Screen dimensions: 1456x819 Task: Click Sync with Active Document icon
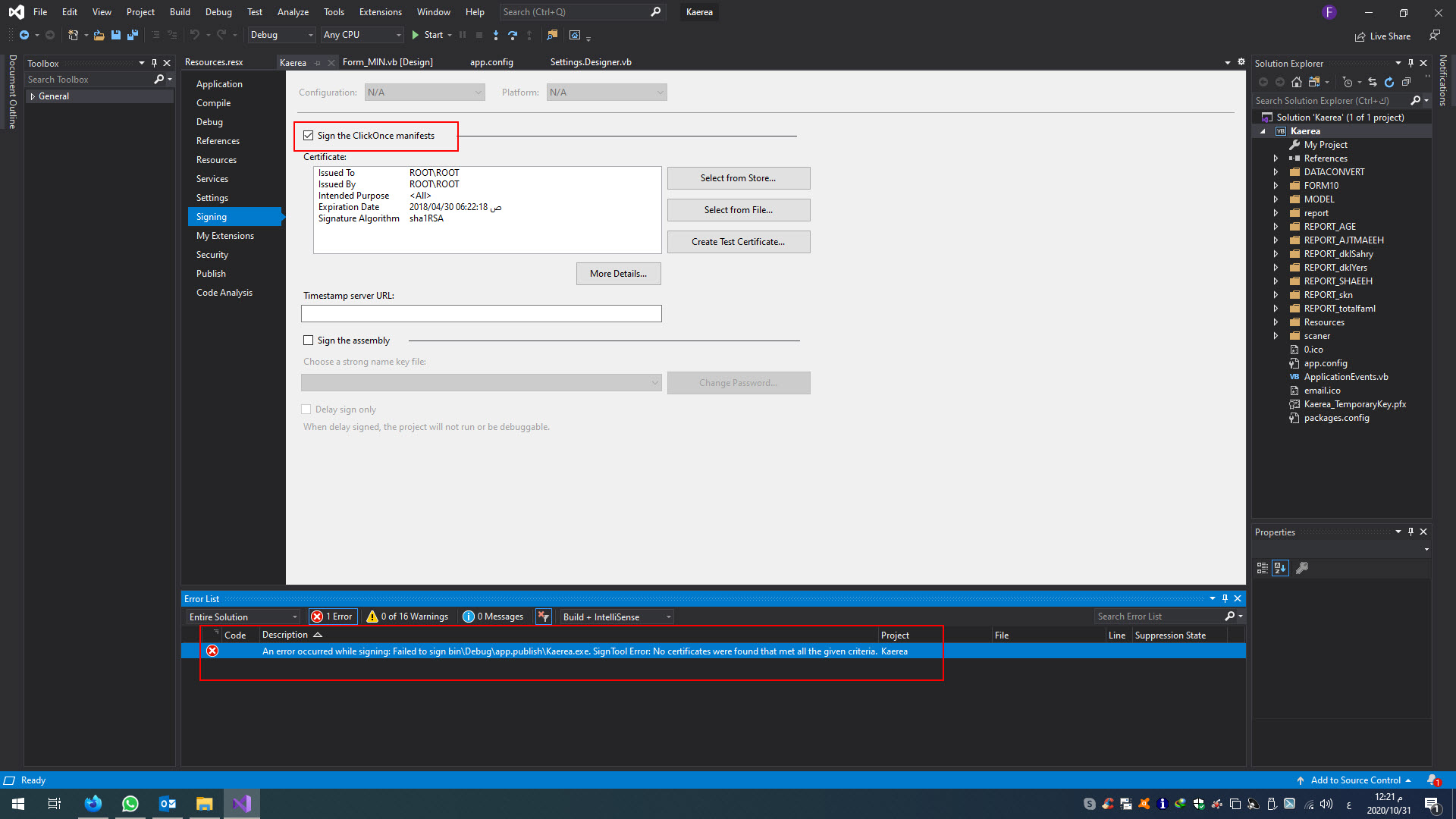pyautogui.click(x=1373, y=82)
